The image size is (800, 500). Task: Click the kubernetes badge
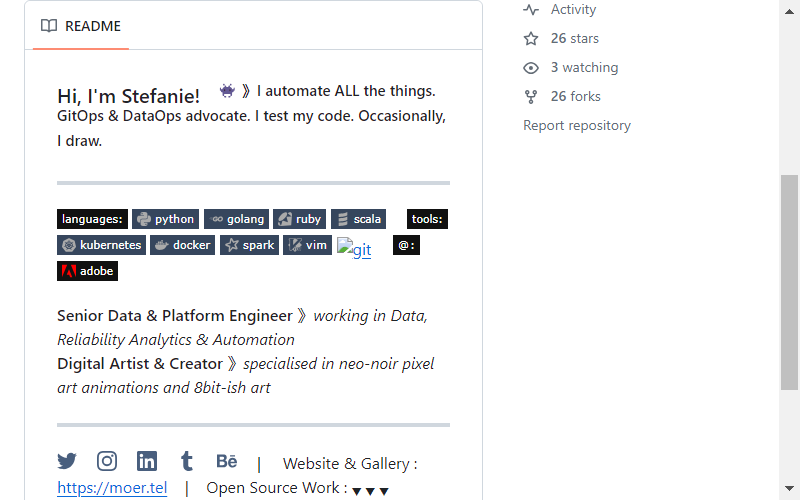coord(102,245)
